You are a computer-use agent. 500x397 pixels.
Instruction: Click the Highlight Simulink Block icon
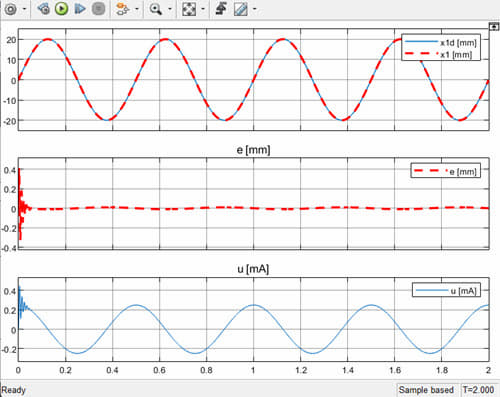click(123, 9)
